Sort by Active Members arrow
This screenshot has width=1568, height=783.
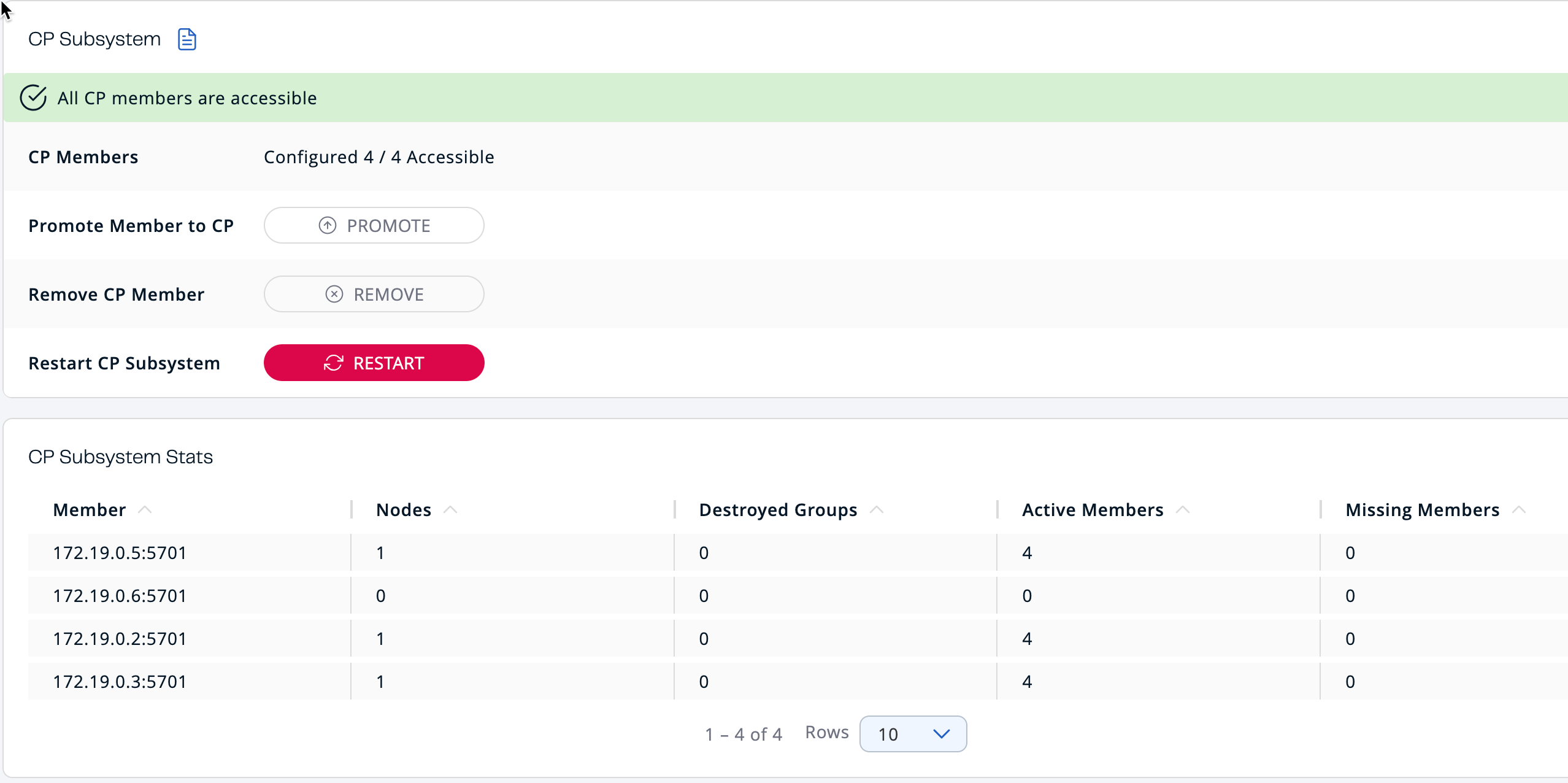tap(1183, 509)
